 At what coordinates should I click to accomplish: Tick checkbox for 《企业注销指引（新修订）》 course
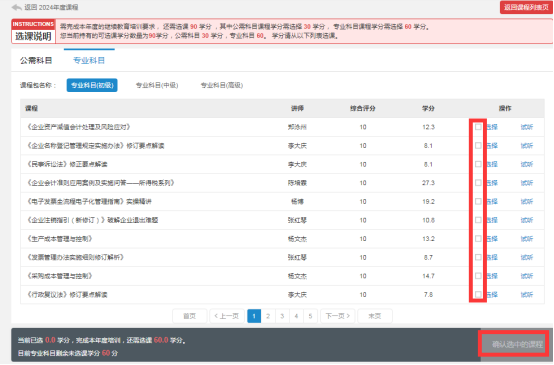tap(478, 220)
